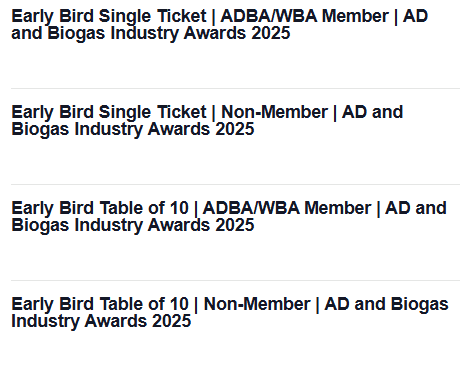Click 'ADBA/WBA Member' text in the Table of 10 title

click(287, 208)
